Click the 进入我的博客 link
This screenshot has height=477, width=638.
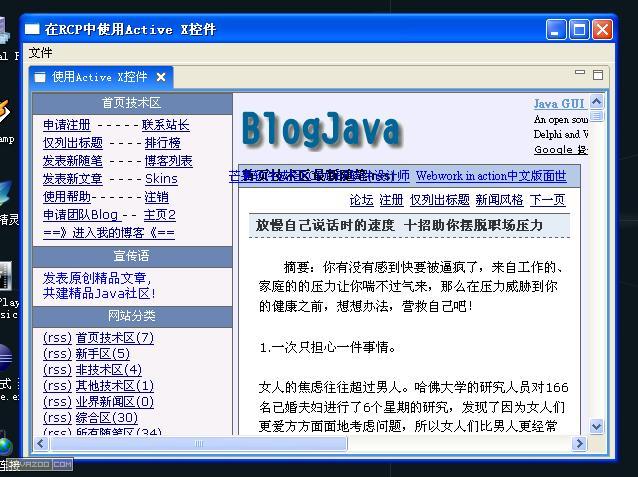(109, 232)
